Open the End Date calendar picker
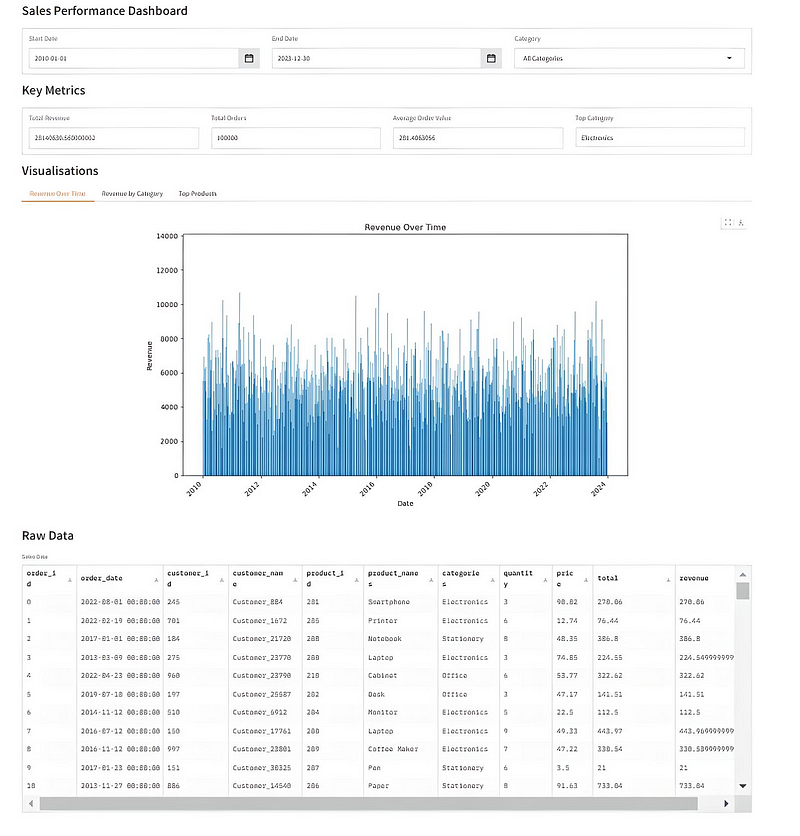This screenshot has width=800, height=836. pyautogui.click(x=491, y=58)
